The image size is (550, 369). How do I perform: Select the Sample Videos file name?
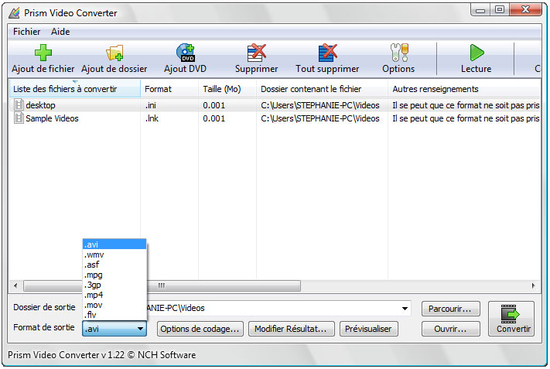click(52, 119)
